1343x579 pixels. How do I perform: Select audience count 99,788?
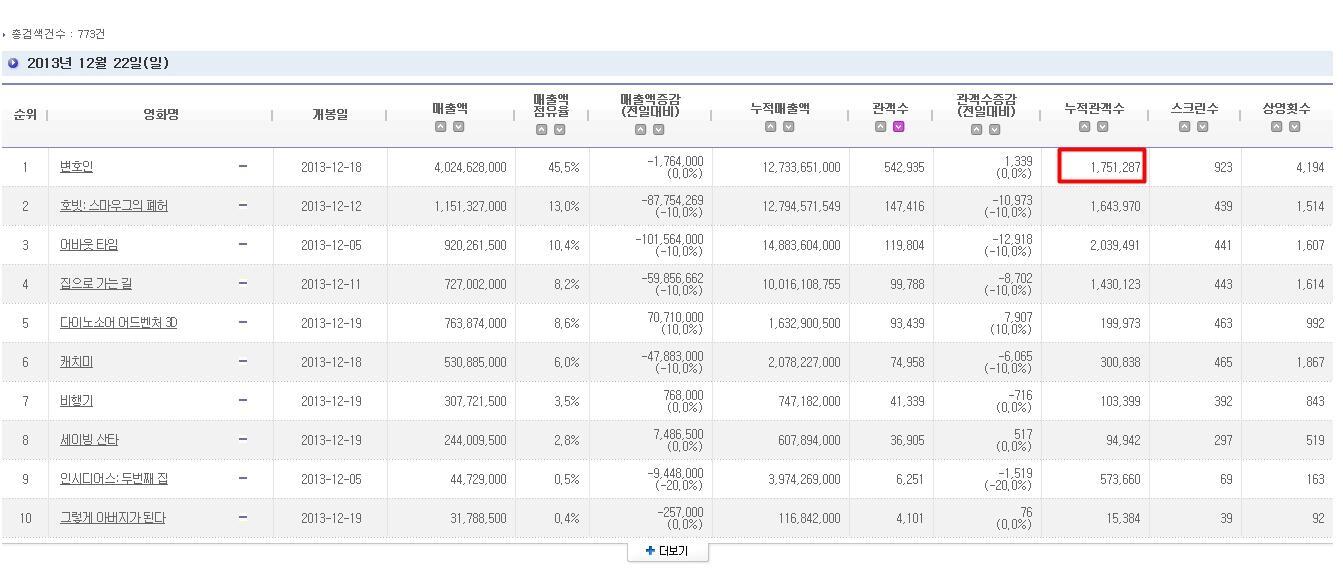[907, 285]
